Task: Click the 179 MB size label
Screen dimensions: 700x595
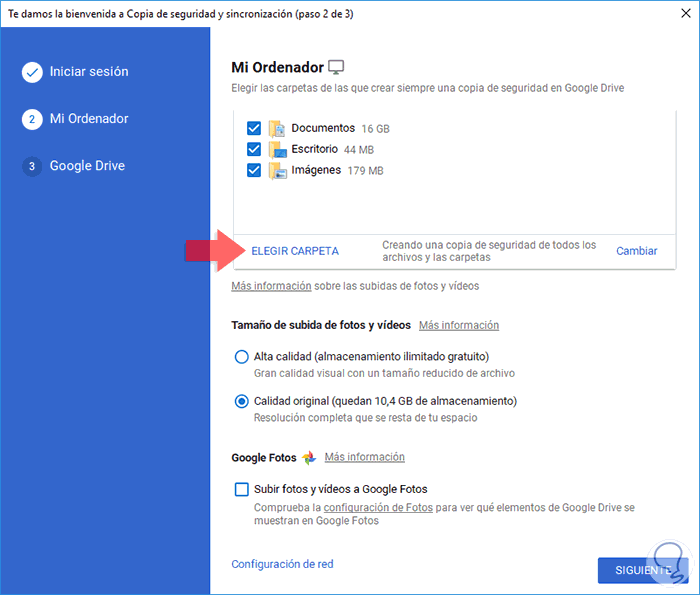Action: point(366,171)
